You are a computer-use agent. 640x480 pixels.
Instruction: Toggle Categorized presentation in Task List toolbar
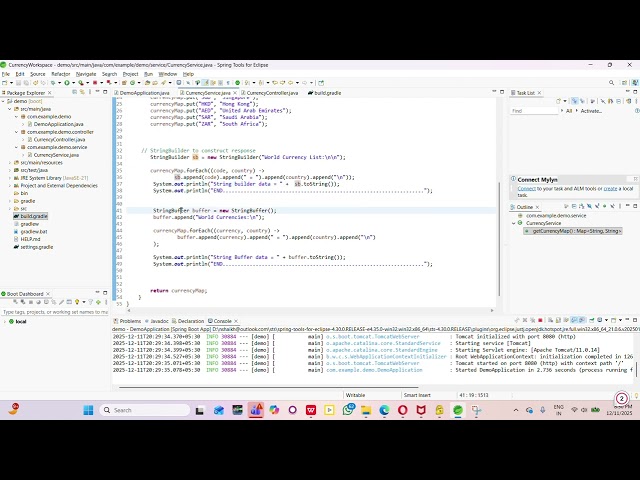point(575,101)
